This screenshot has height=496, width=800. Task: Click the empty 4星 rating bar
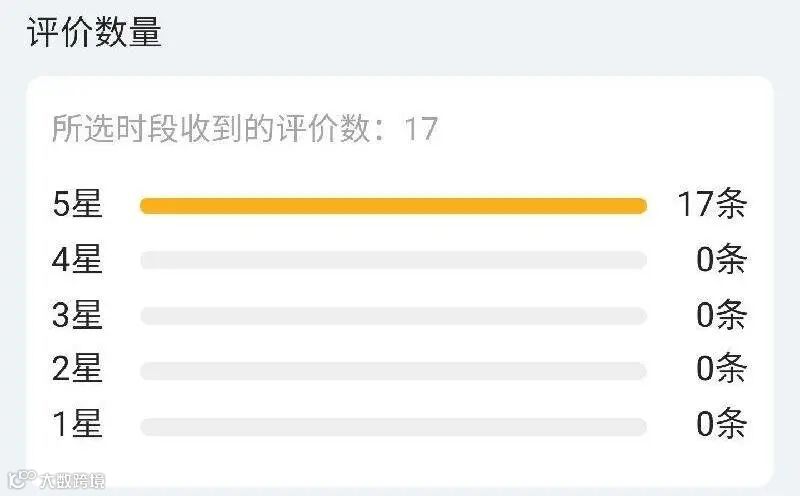tap(393, 260)
